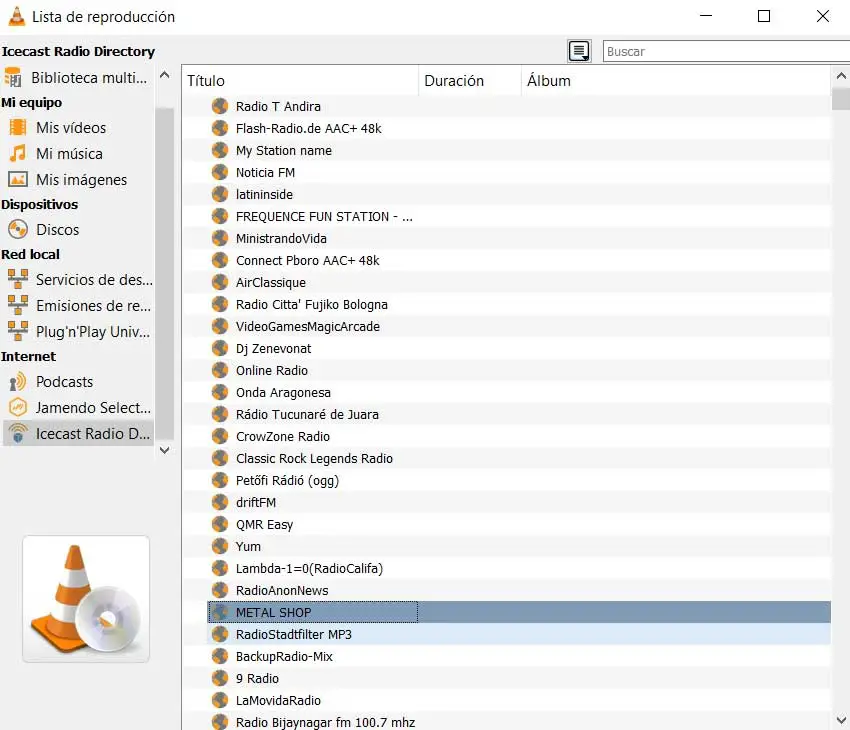Click the Mis imágenes picture icon
Screen dimensions: 850x730
pos(17,179)
